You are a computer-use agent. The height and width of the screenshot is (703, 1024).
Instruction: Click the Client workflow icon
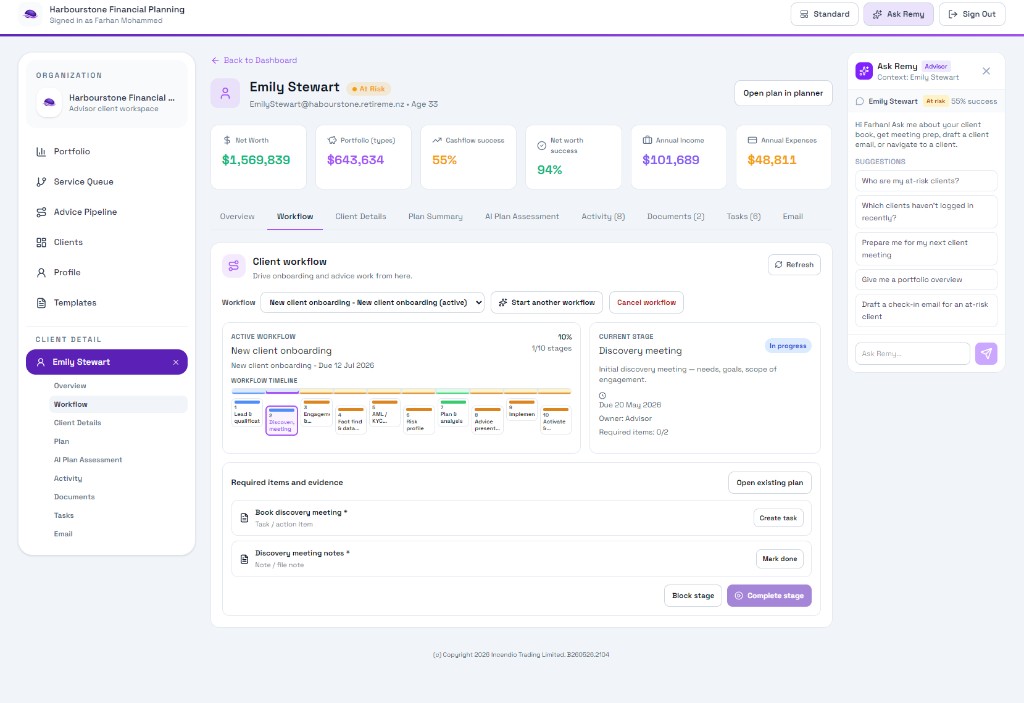(233, 266)
